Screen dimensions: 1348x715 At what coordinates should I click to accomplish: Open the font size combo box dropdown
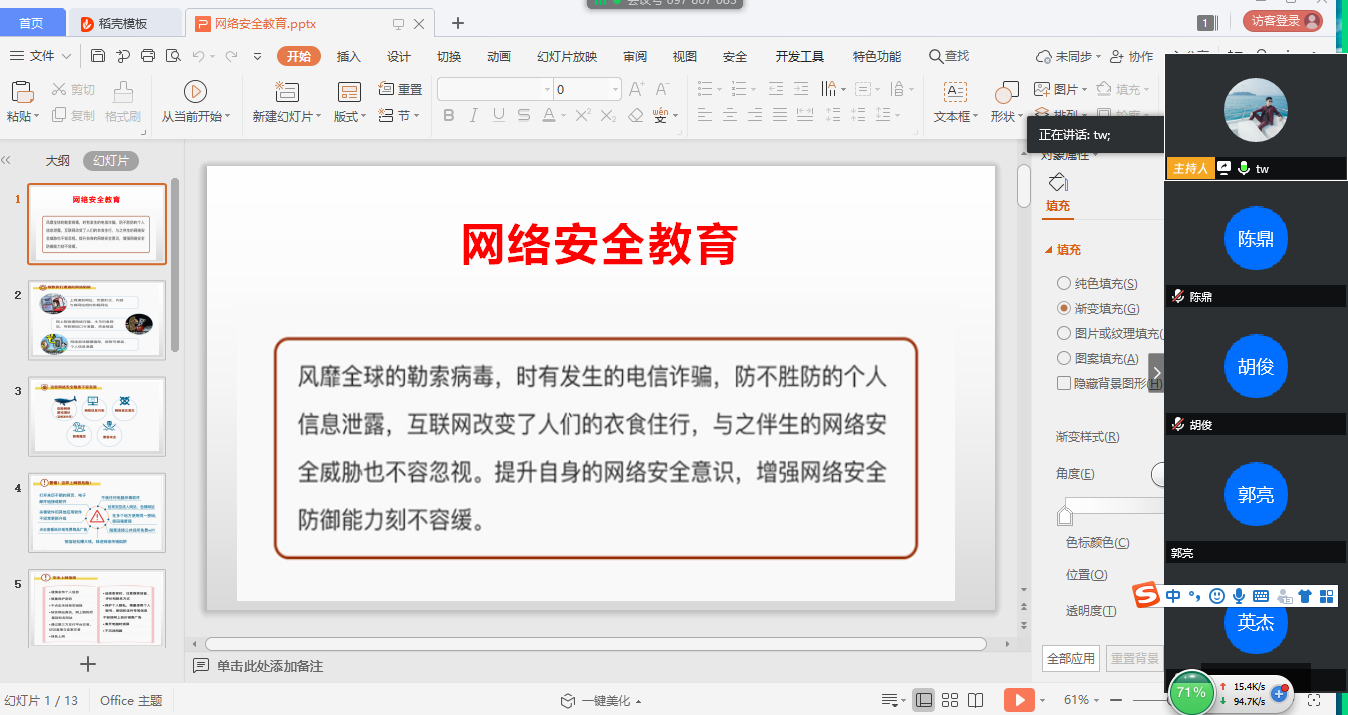pyautogui.click(x=614, y=90)
